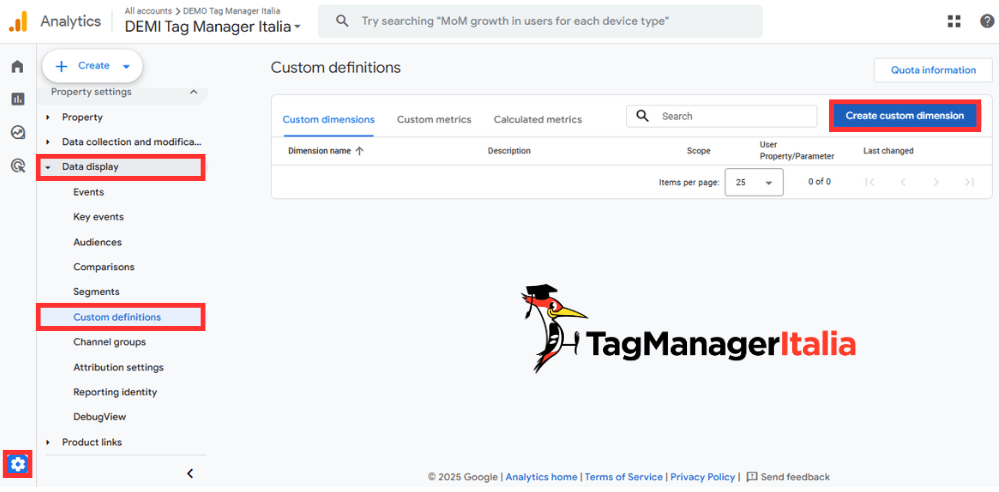Screen dimensions: 999x492
Task: Expand Data collection and modification
Action: click(x=48, y=142)
